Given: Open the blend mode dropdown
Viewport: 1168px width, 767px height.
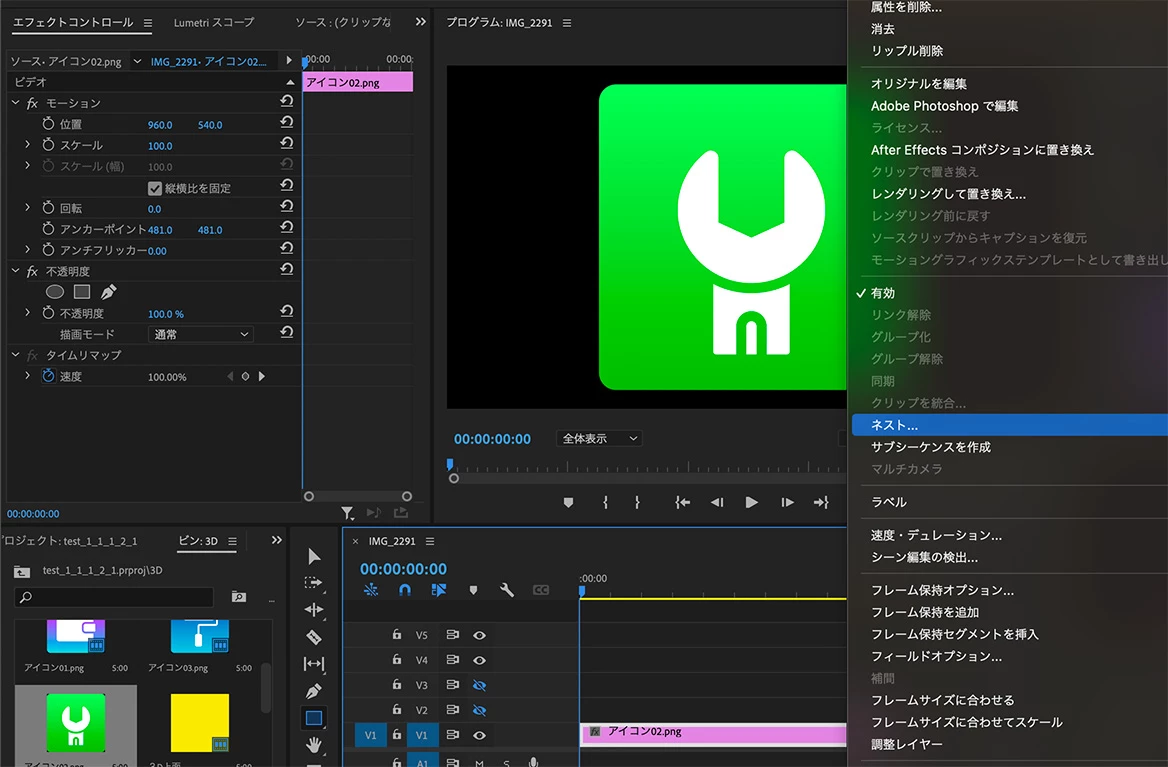Looking at the screenshot, I should [x=201, y=334].
